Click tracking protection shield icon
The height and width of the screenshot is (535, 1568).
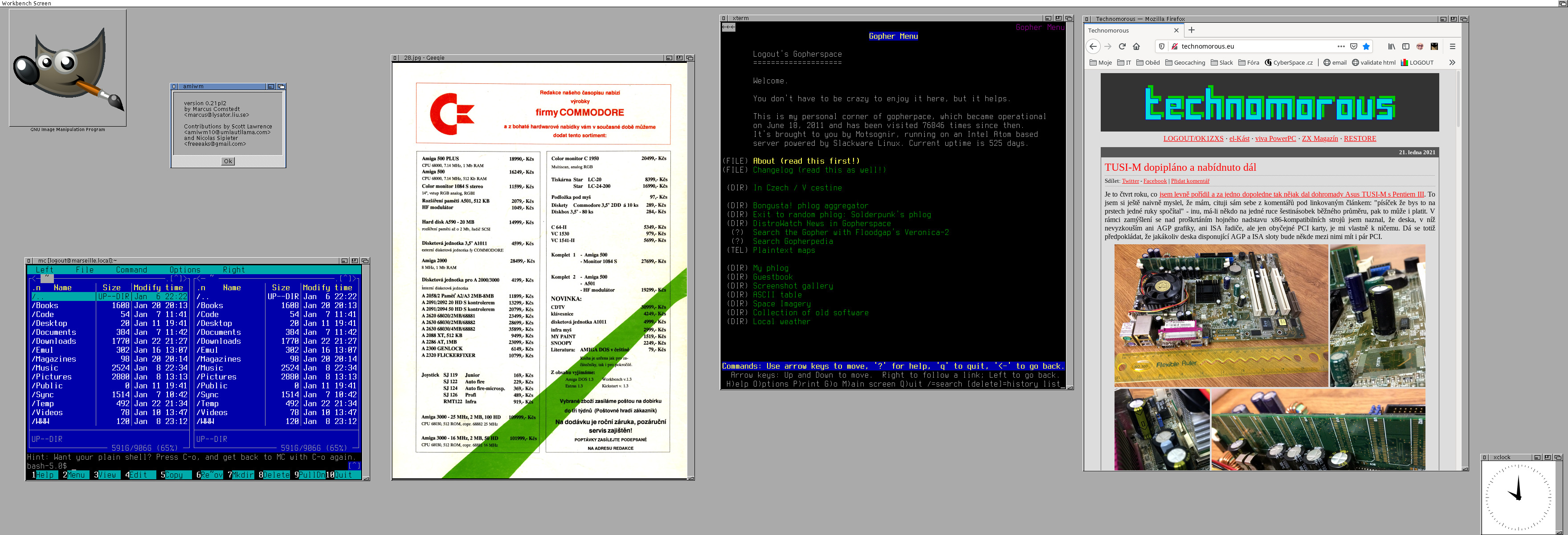click(1161, 46)
